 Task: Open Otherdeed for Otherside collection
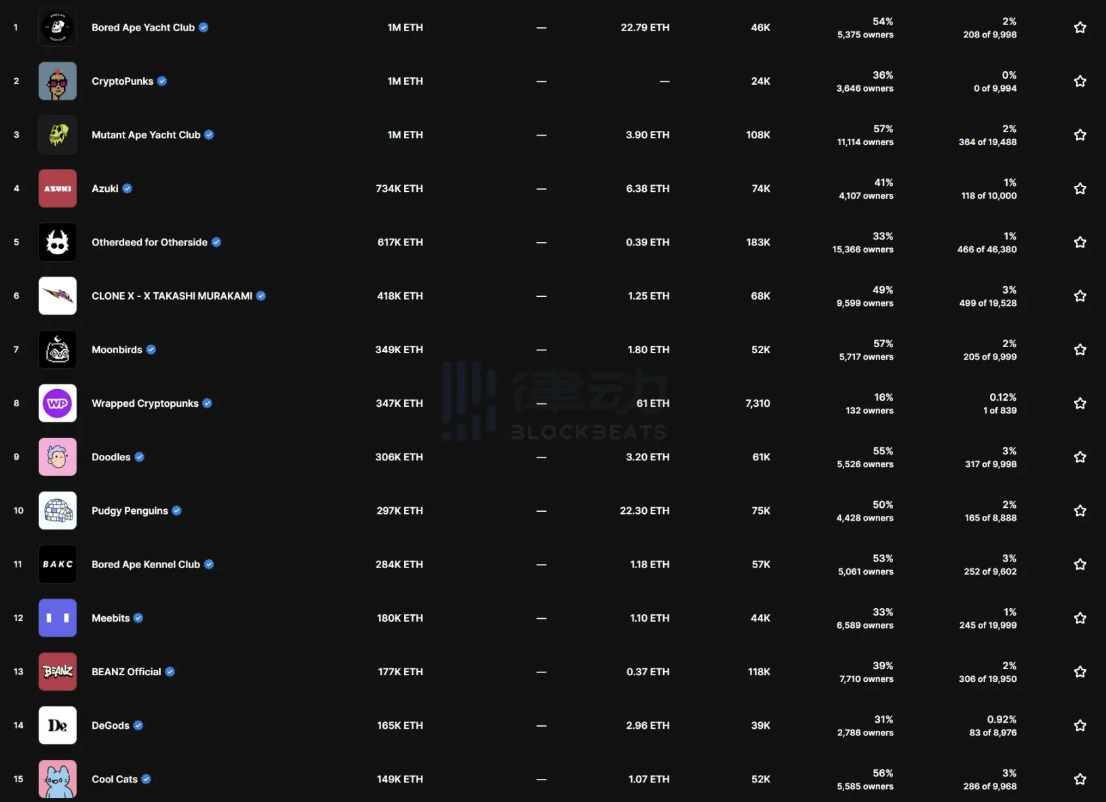[x=150, y=242]
